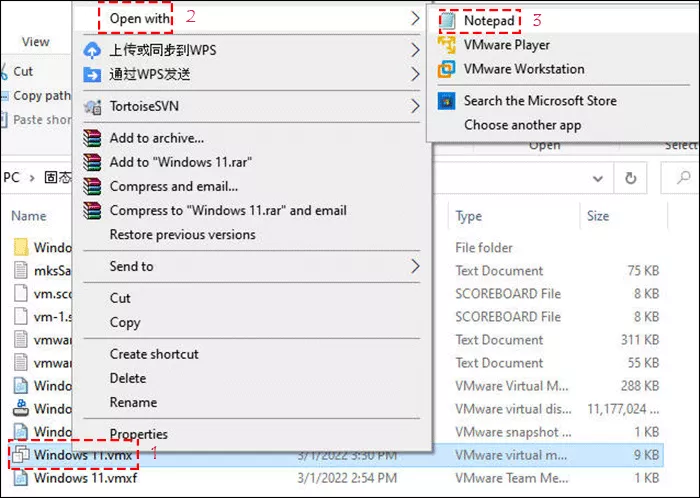The image size is (700, 498).
Task: Select the Windows 11.vmx file
Action: pyautogui.click(x=83, y=455)
